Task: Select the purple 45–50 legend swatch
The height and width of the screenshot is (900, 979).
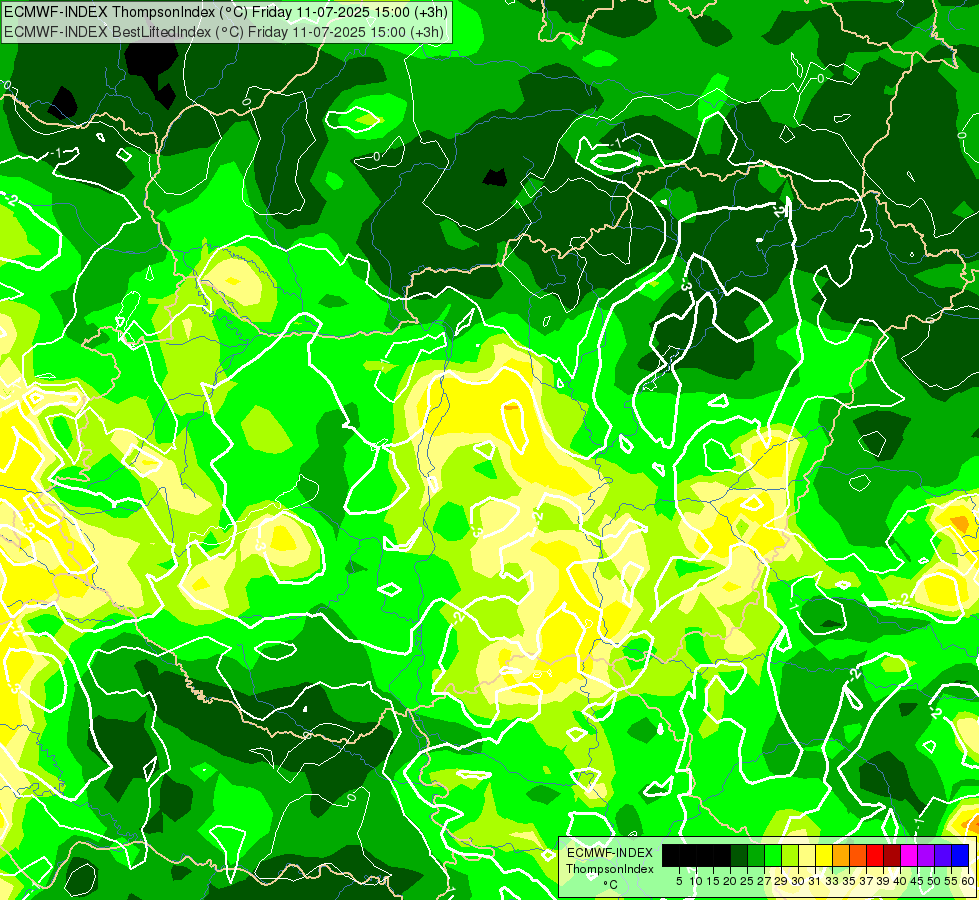Action: coord(926,856)
